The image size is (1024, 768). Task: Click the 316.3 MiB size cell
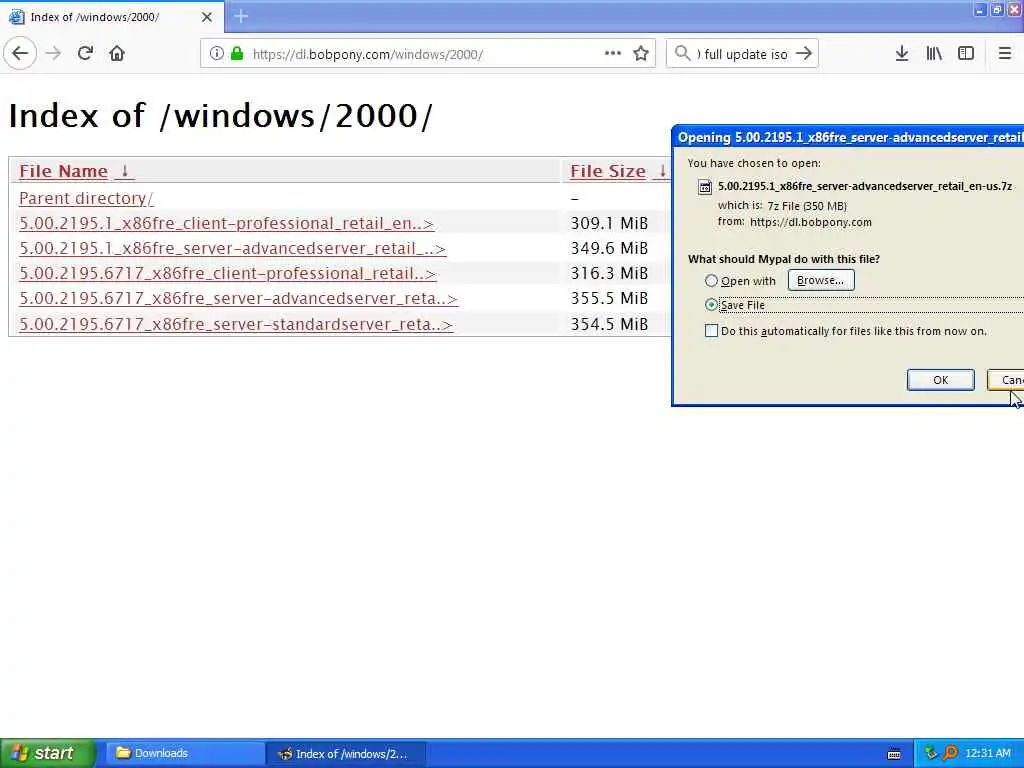pyautogui.click(x=609, y=273)
